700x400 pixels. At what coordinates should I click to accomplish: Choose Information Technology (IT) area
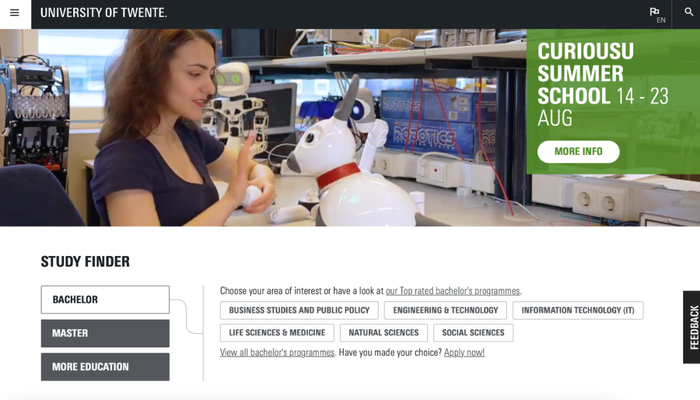pos(578,310)
